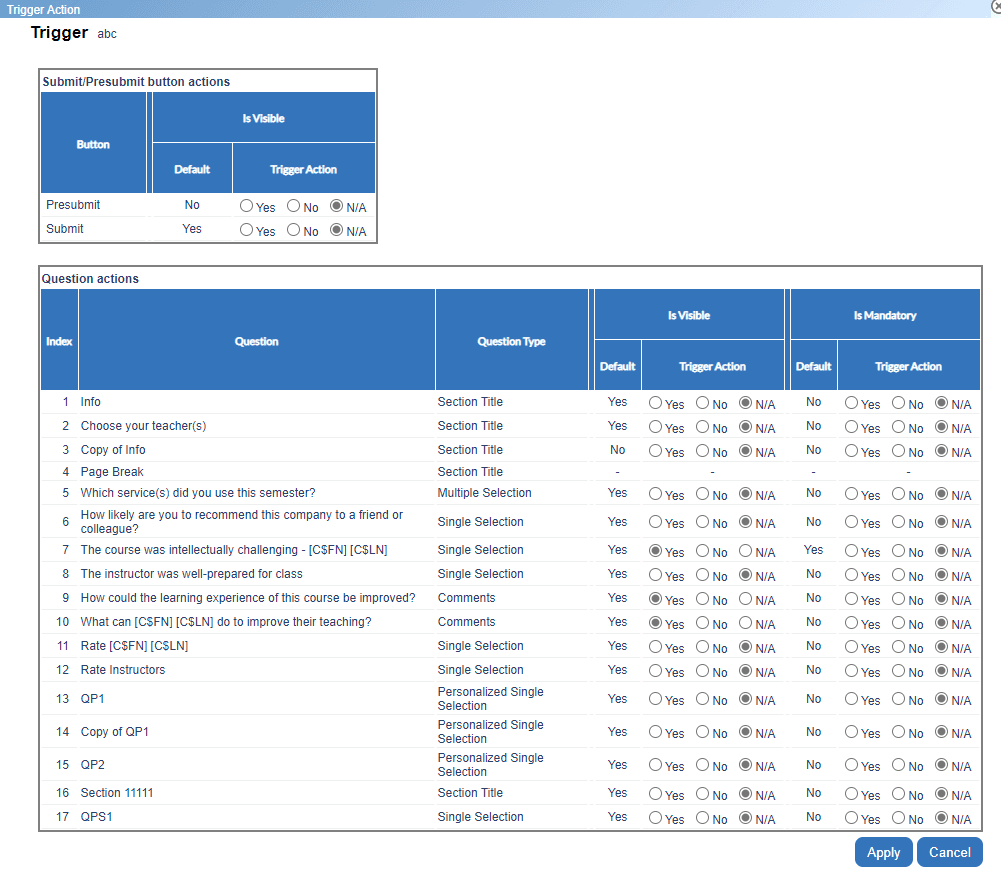Set question 7 Is Visible to No

point(703,550)
